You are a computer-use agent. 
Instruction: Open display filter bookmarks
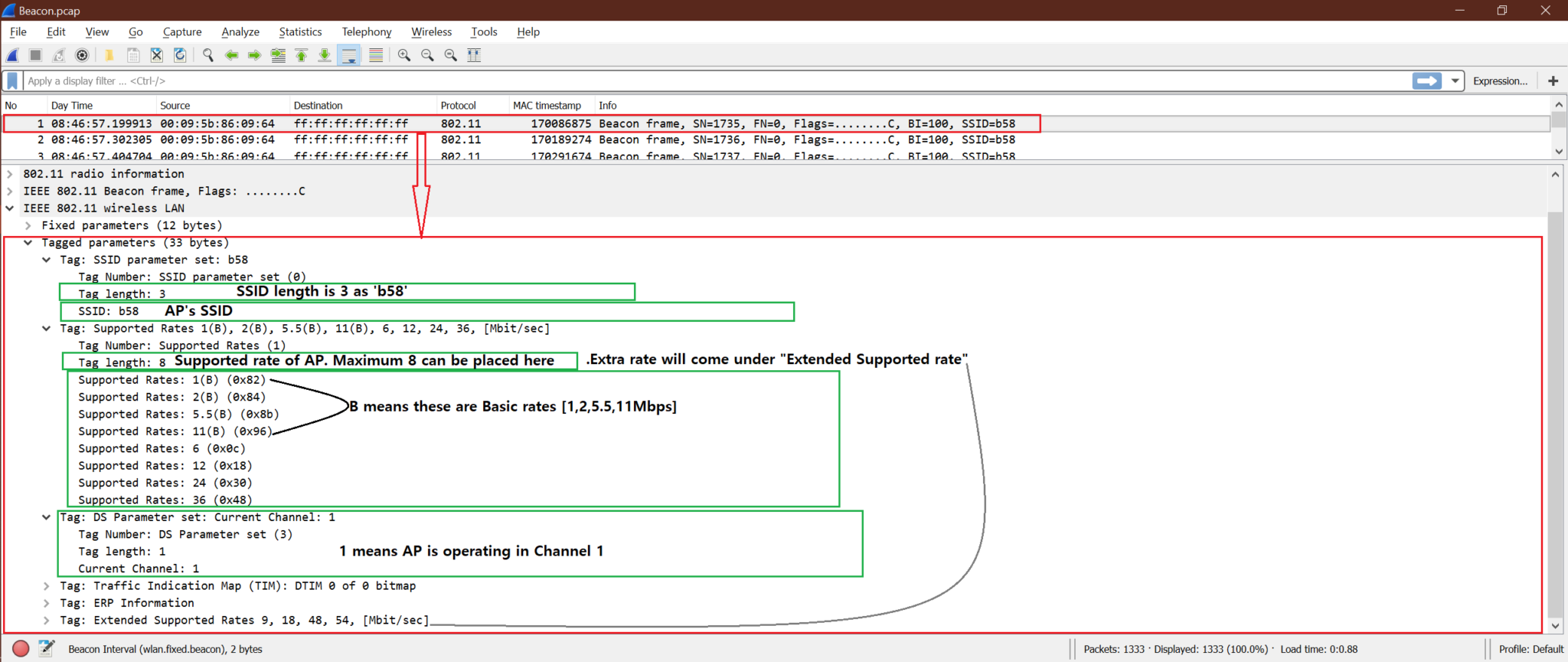(x=12, y=80)
